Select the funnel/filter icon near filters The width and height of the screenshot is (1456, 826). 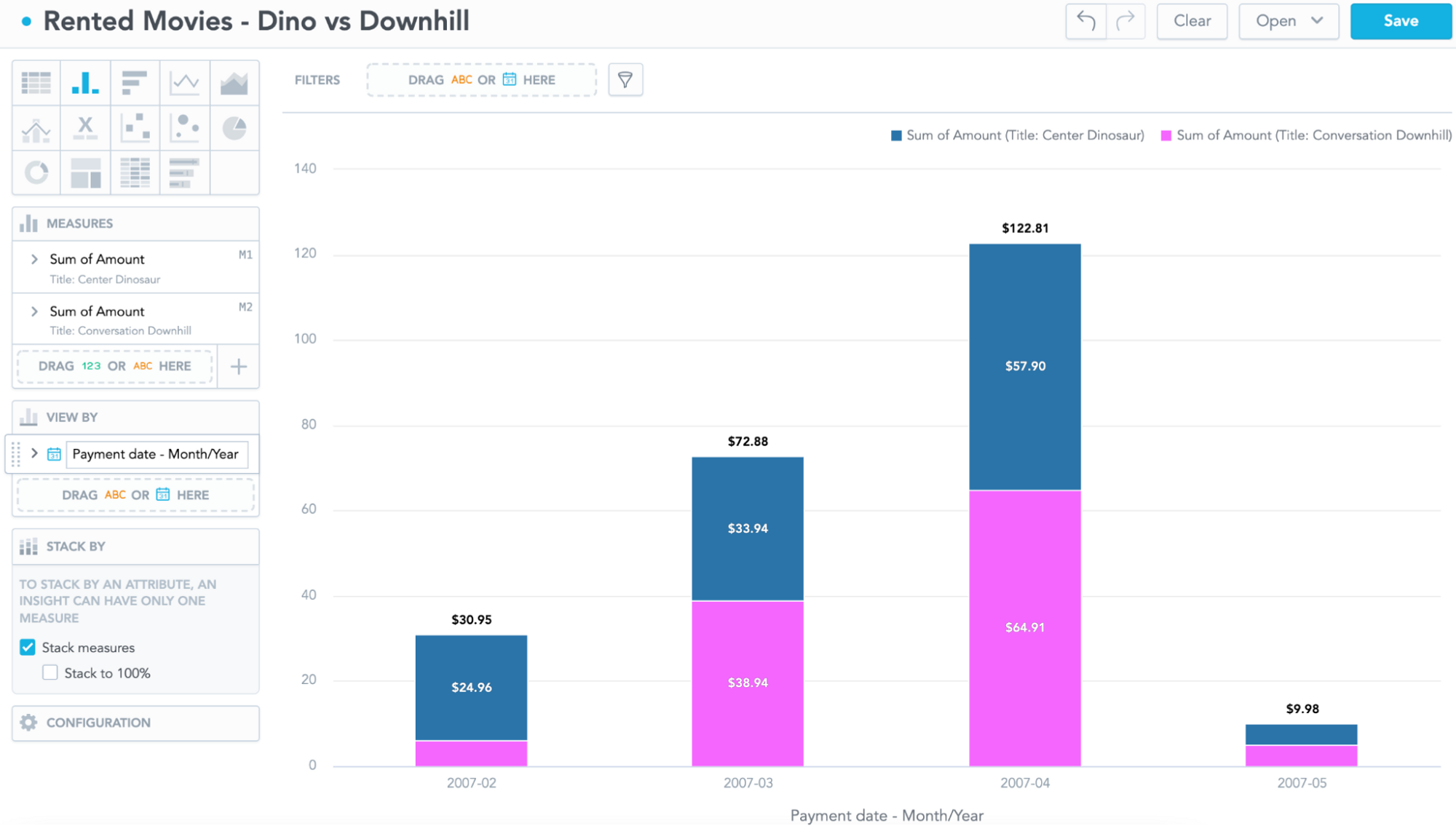[625, 79]
